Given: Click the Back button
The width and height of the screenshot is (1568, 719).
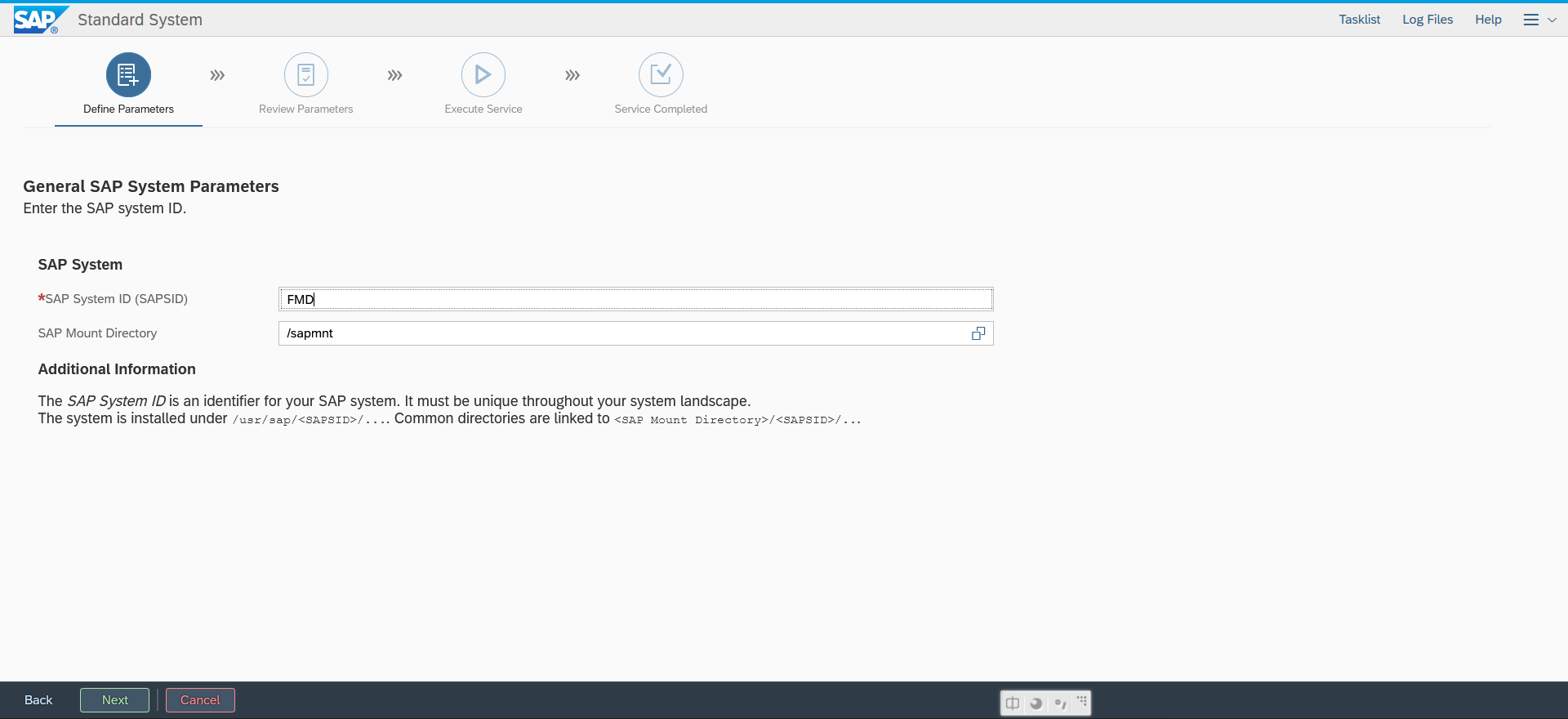Looking at the screenshot, I should pyautogui.click(x=38, y=700).
